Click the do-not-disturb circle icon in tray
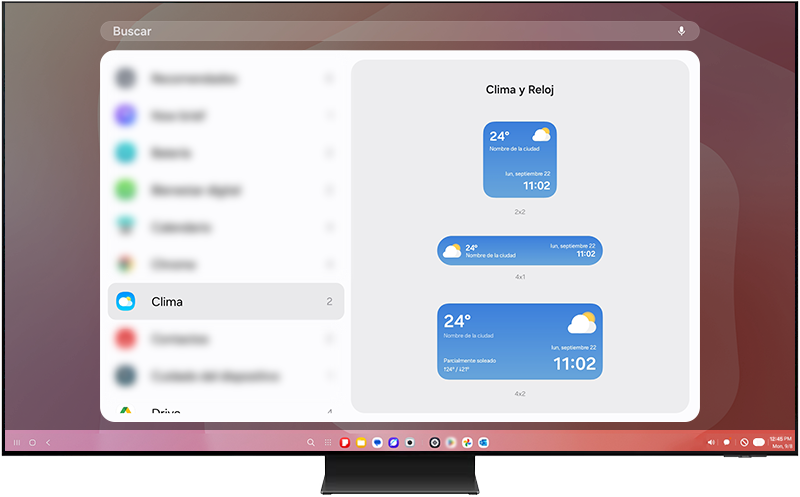800x497 pixels. [x=744, y=442]
